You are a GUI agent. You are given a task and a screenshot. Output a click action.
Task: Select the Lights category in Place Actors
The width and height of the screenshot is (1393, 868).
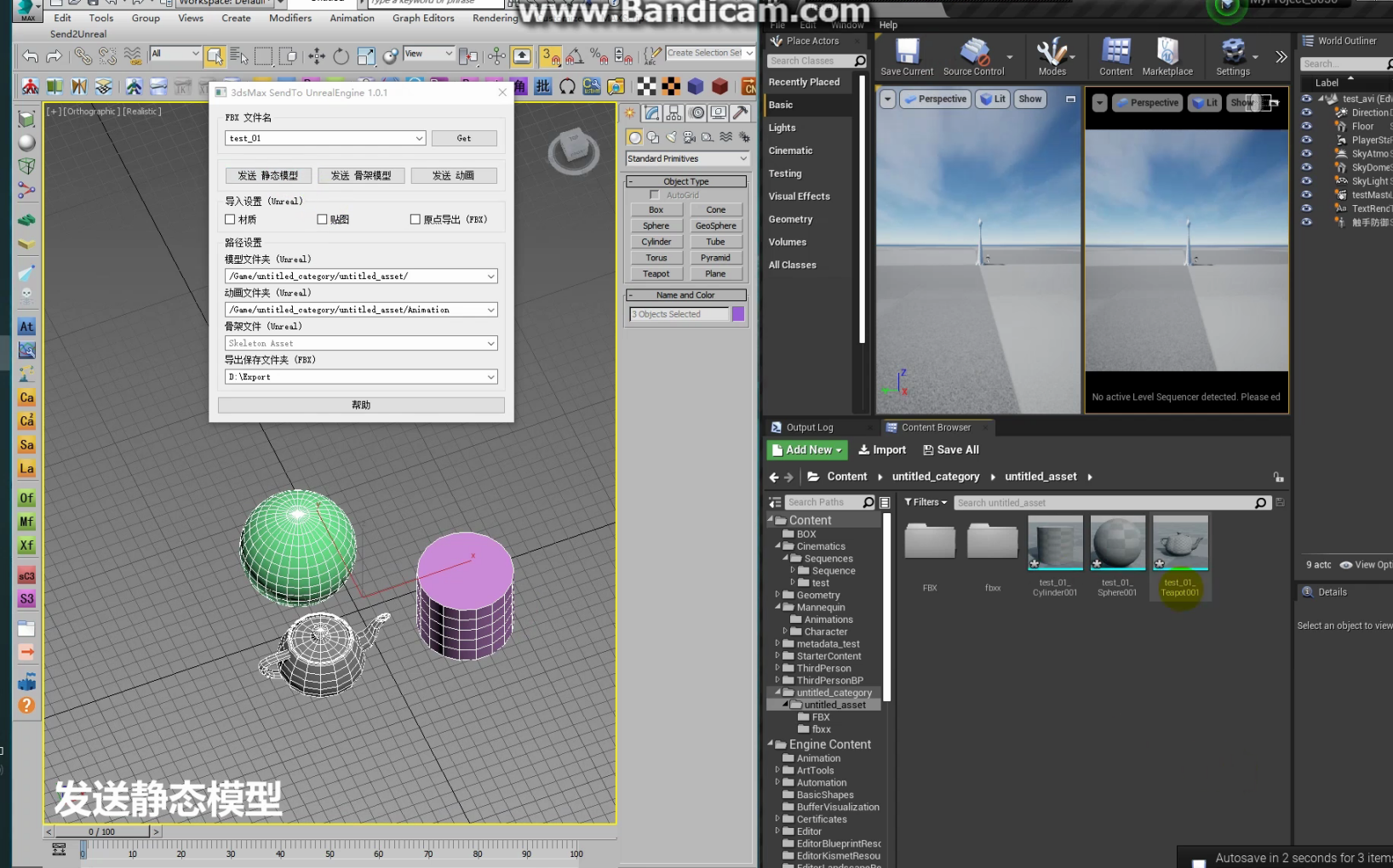click(782, 128)
